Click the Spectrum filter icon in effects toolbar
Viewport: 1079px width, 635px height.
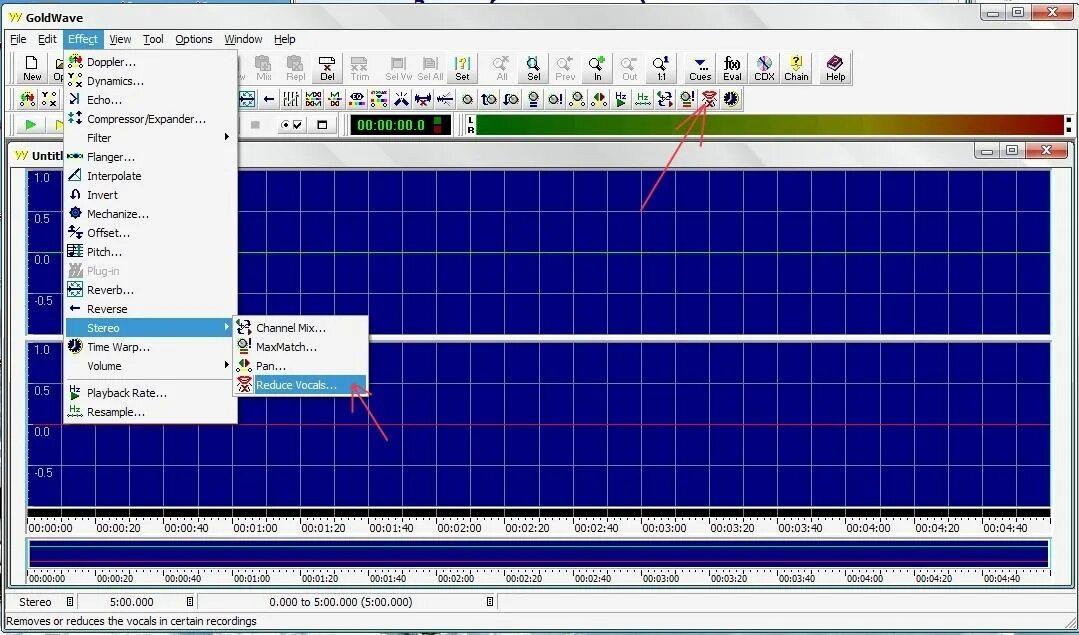click(379, 100)
